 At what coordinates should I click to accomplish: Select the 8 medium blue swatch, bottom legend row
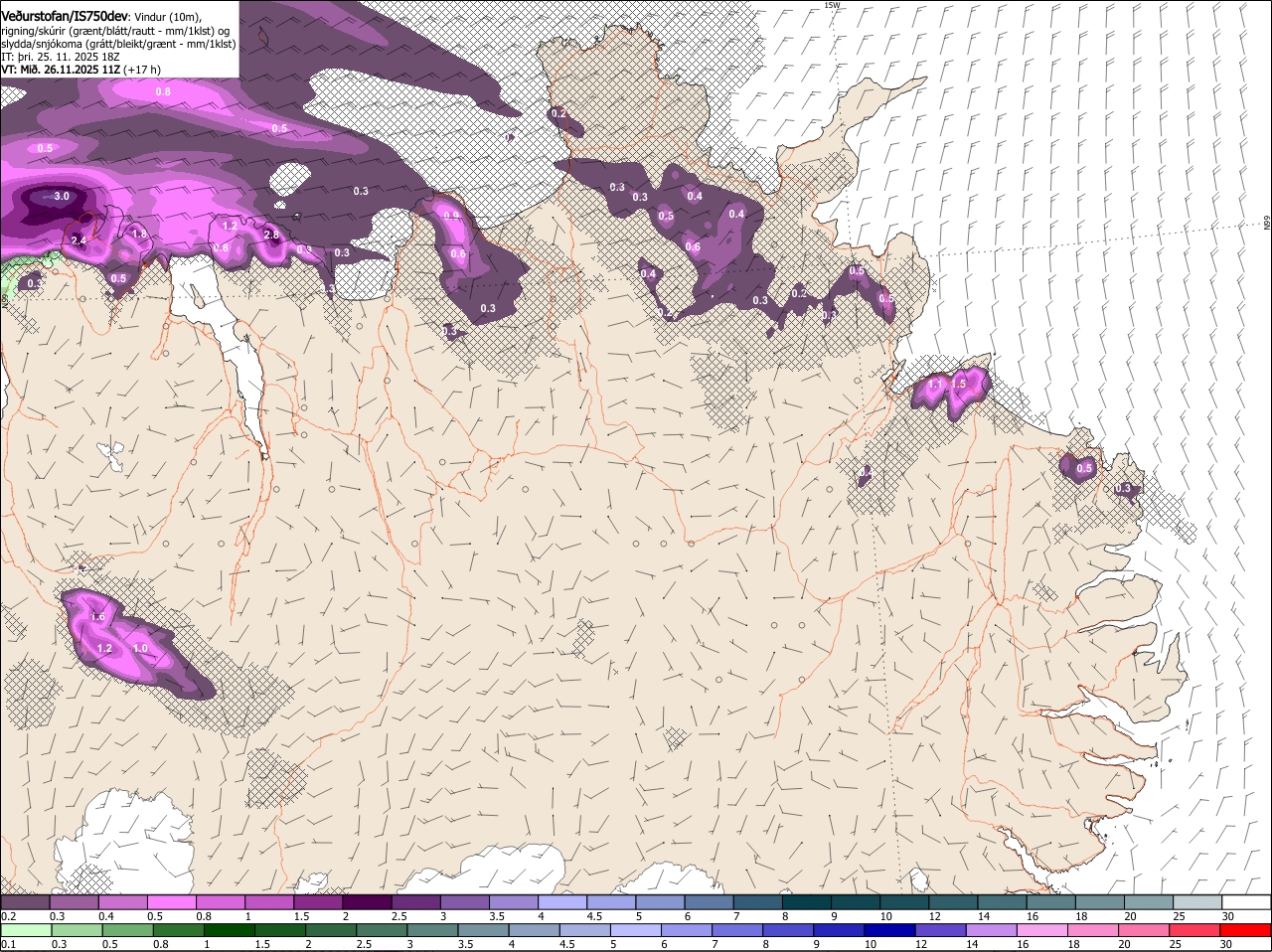tap(789, 931)
